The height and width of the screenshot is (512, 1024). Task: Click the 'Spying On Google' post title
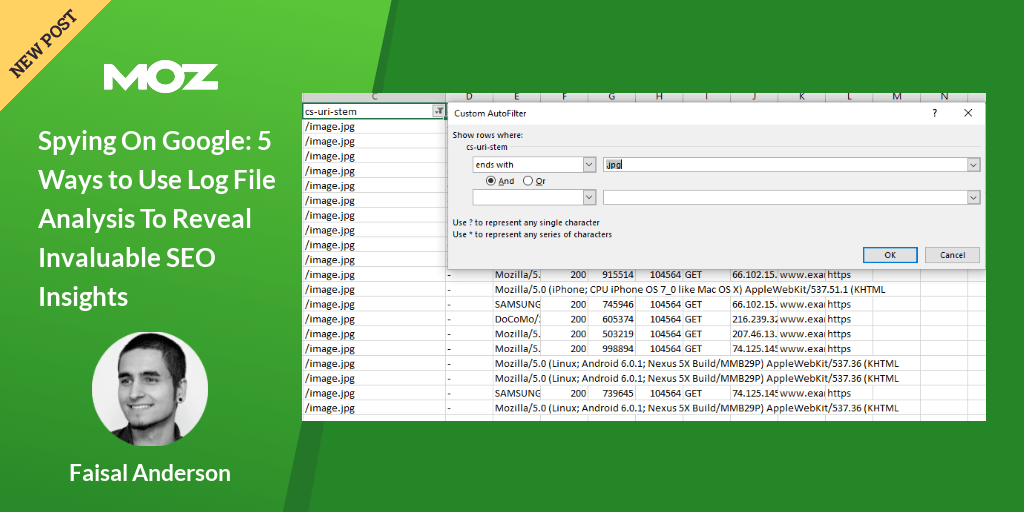pyautogui.click(x=156, y=220)
